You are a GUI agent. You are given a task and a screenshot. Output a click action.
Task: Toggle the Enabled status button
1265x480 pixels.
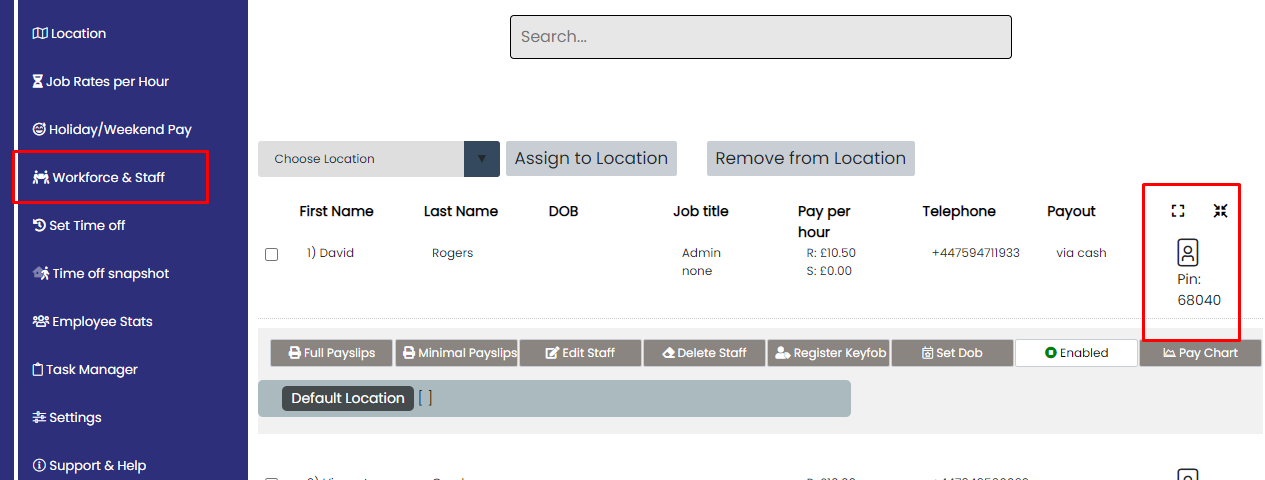(1076, 353)
